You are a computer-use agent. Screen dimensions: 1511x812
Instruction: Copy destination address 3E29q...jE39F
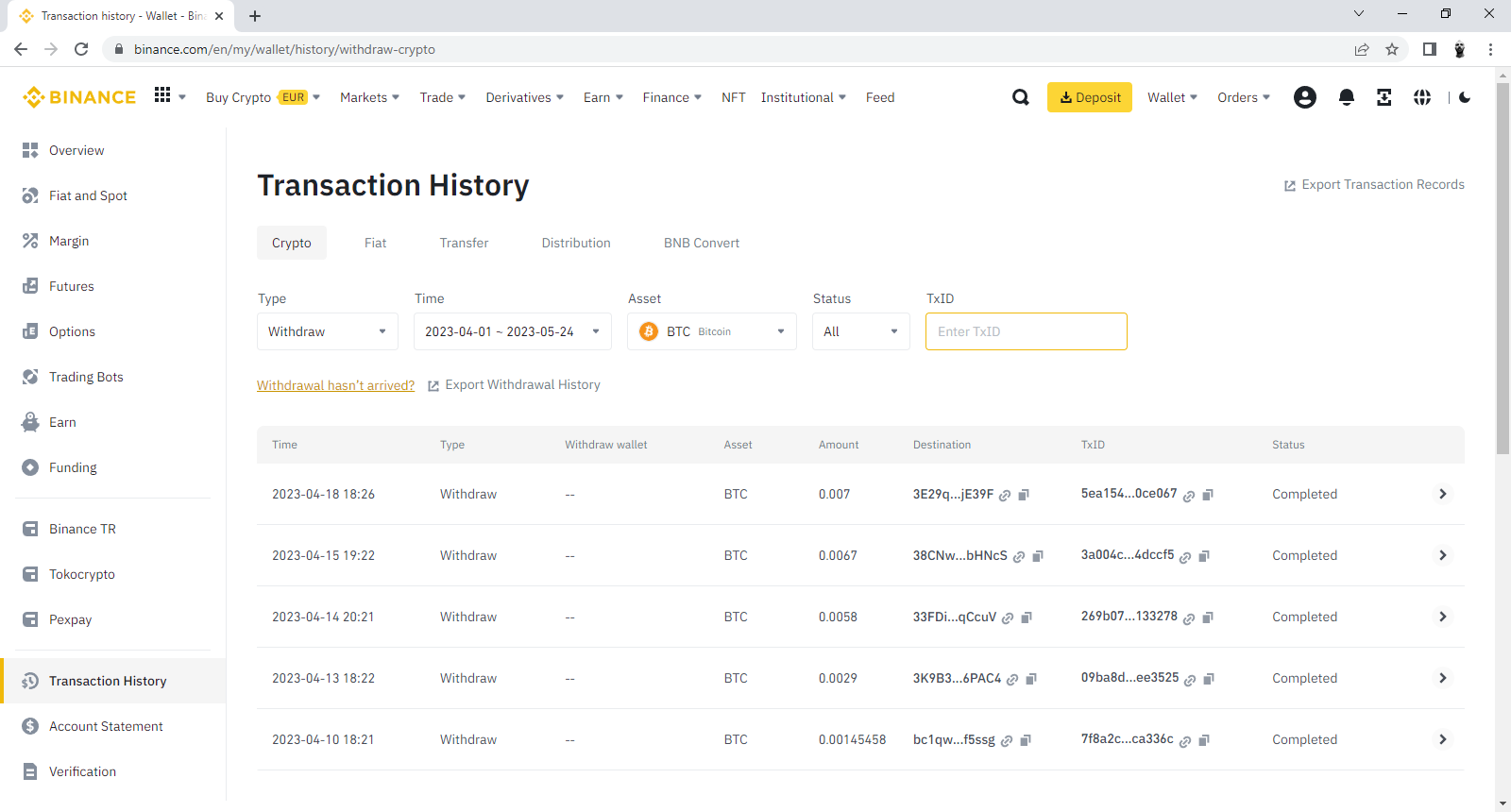pyautogui.click(x=1024, y=495)
